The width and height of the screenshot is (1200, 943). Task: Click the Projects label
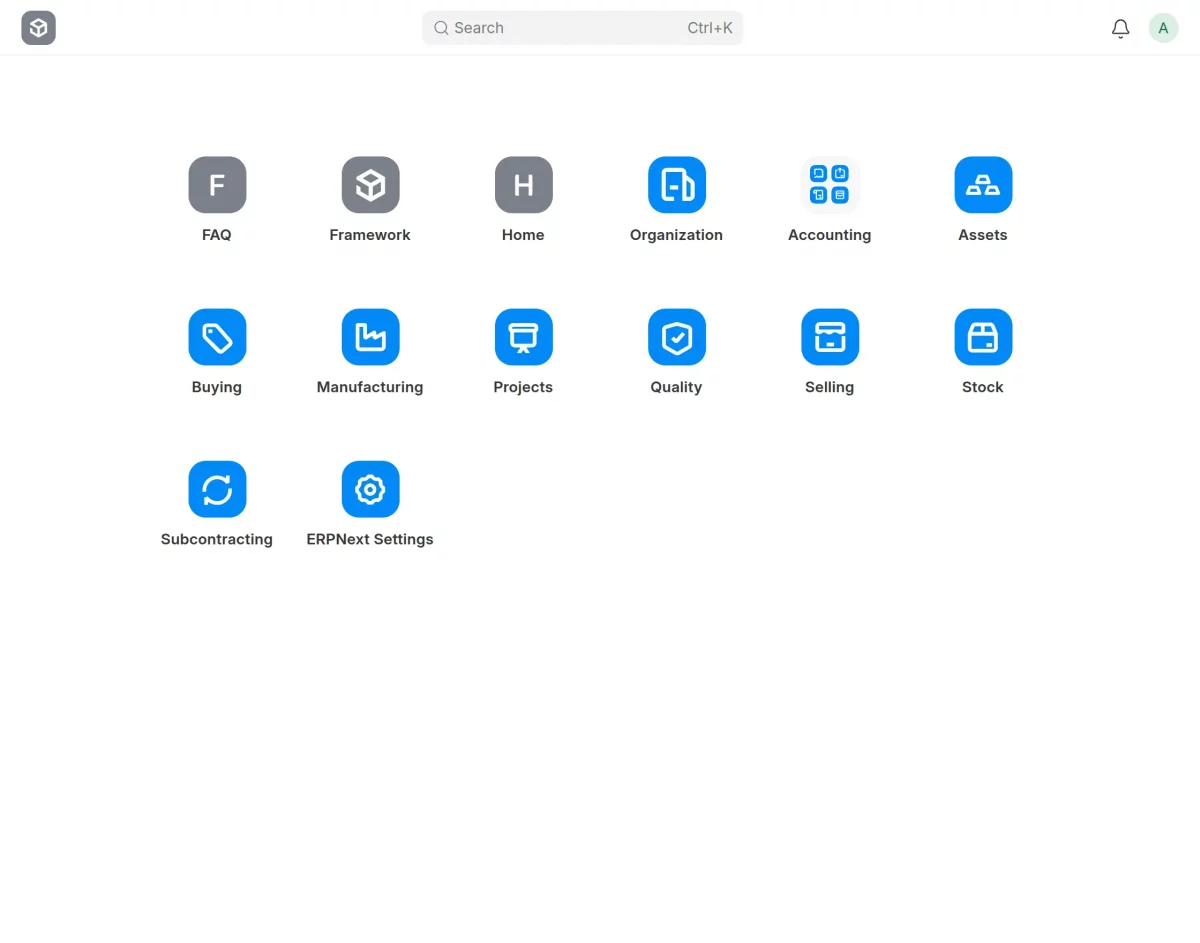tap(523, 387)
